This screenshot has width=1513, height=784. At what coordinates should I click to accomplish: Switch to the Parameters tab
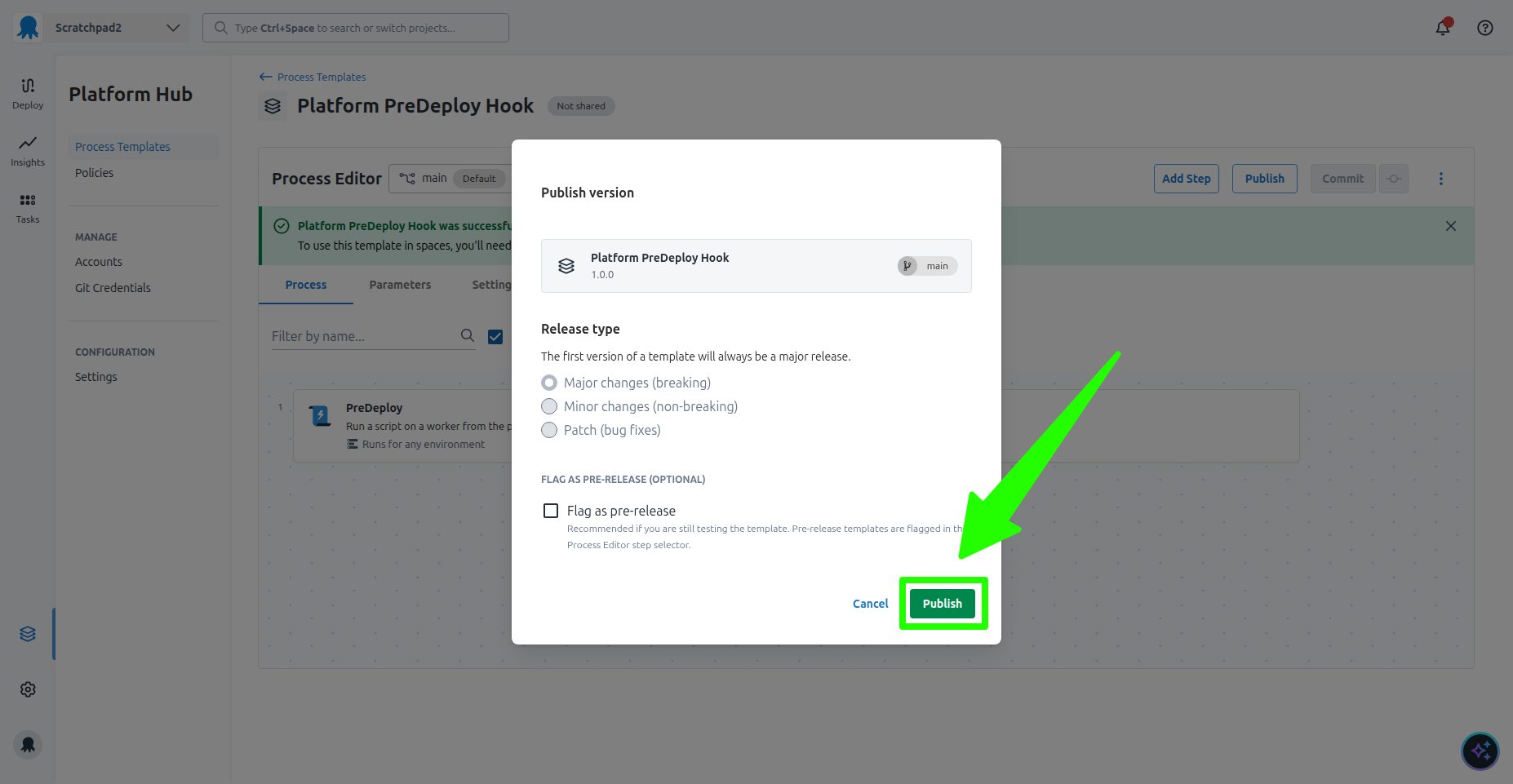pyautogui.click(x=400, y=285)
